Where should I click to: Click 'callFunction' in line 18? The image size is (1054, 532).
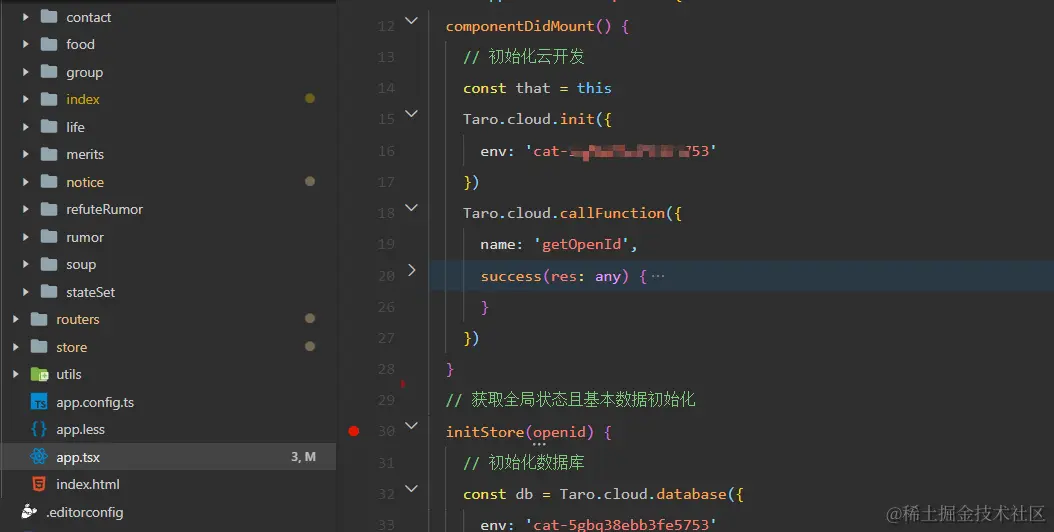pyautogui.click(x=612, y=213)
